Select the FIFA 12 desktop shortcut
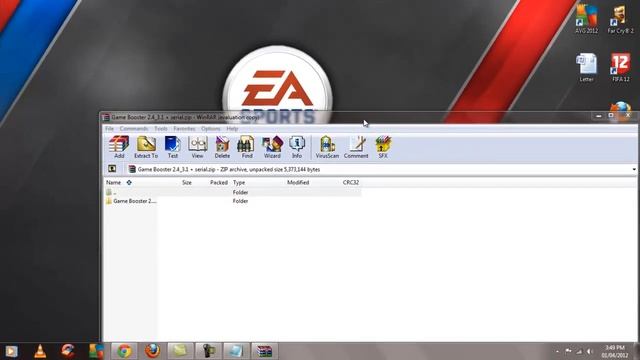This screenshot has height=360, width=640. [620, 67]
